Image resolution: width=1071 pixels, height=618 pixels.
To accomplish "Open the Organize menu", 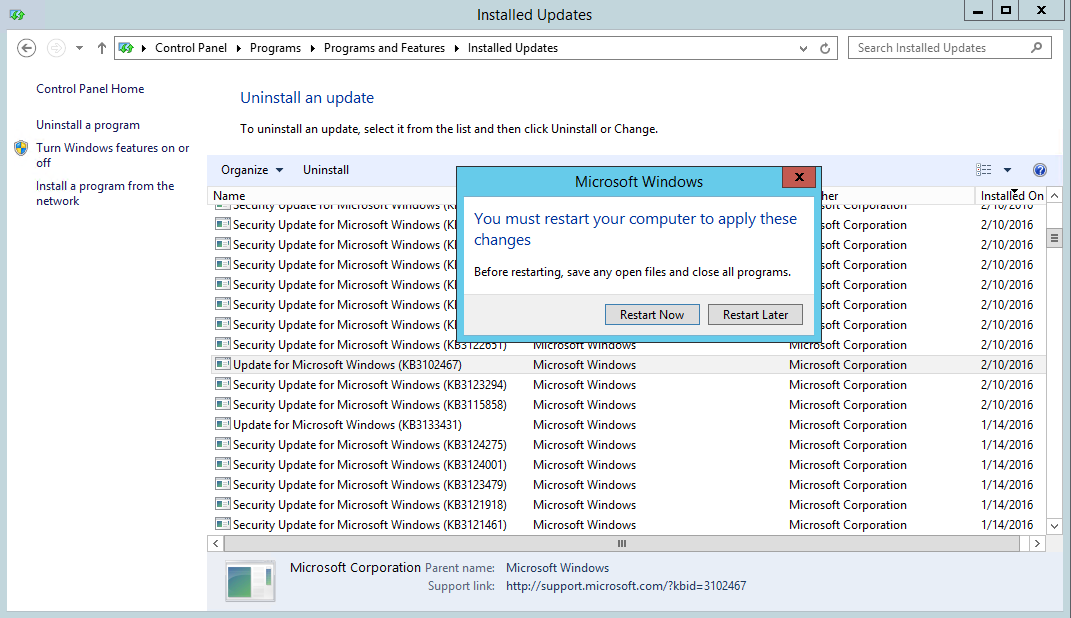I will point(251,170).
